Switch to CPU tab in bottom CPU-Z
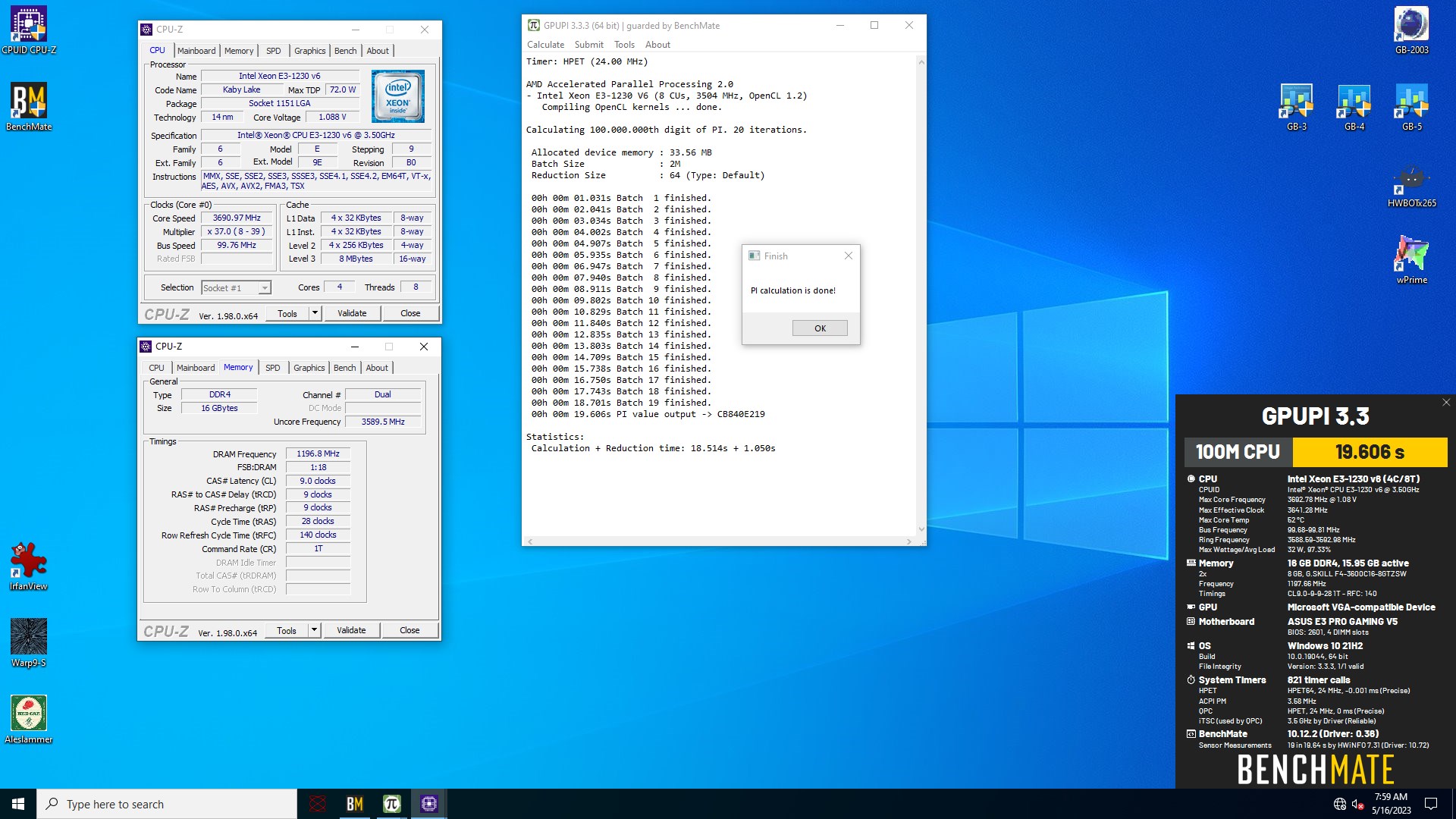This screenshot has width=1456, height=819. [x=156, y=368]
